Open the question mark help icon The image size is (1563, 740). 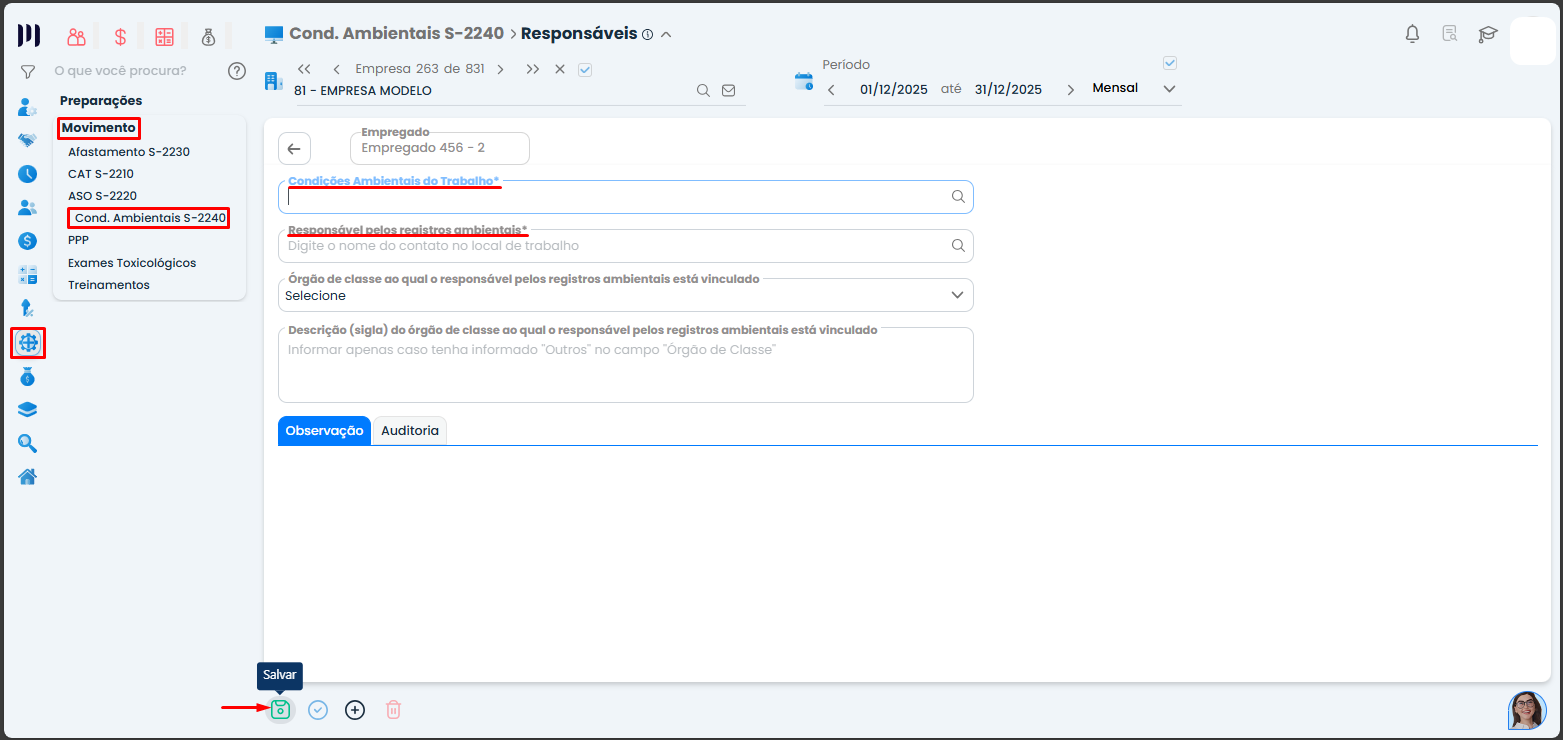tap(237, 71)
